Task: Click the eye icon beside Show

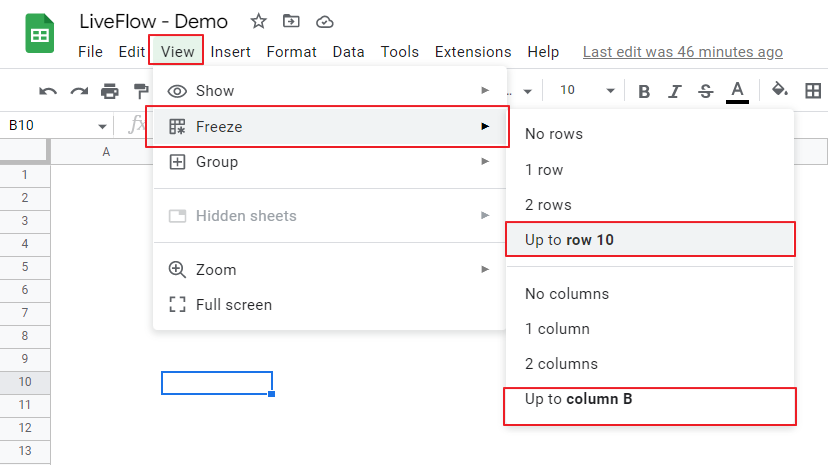Action: pos(177,91)
